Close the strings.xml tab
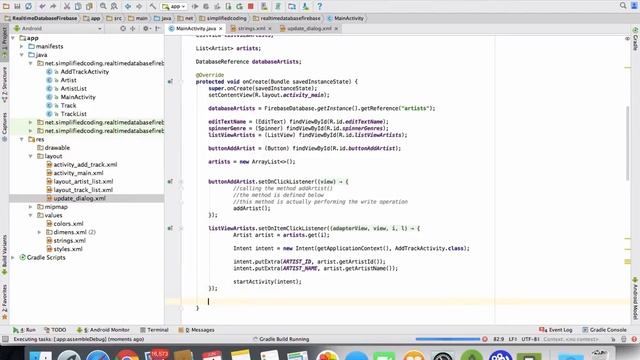This screenshot has width=640, height=360. tap(270, 29)
